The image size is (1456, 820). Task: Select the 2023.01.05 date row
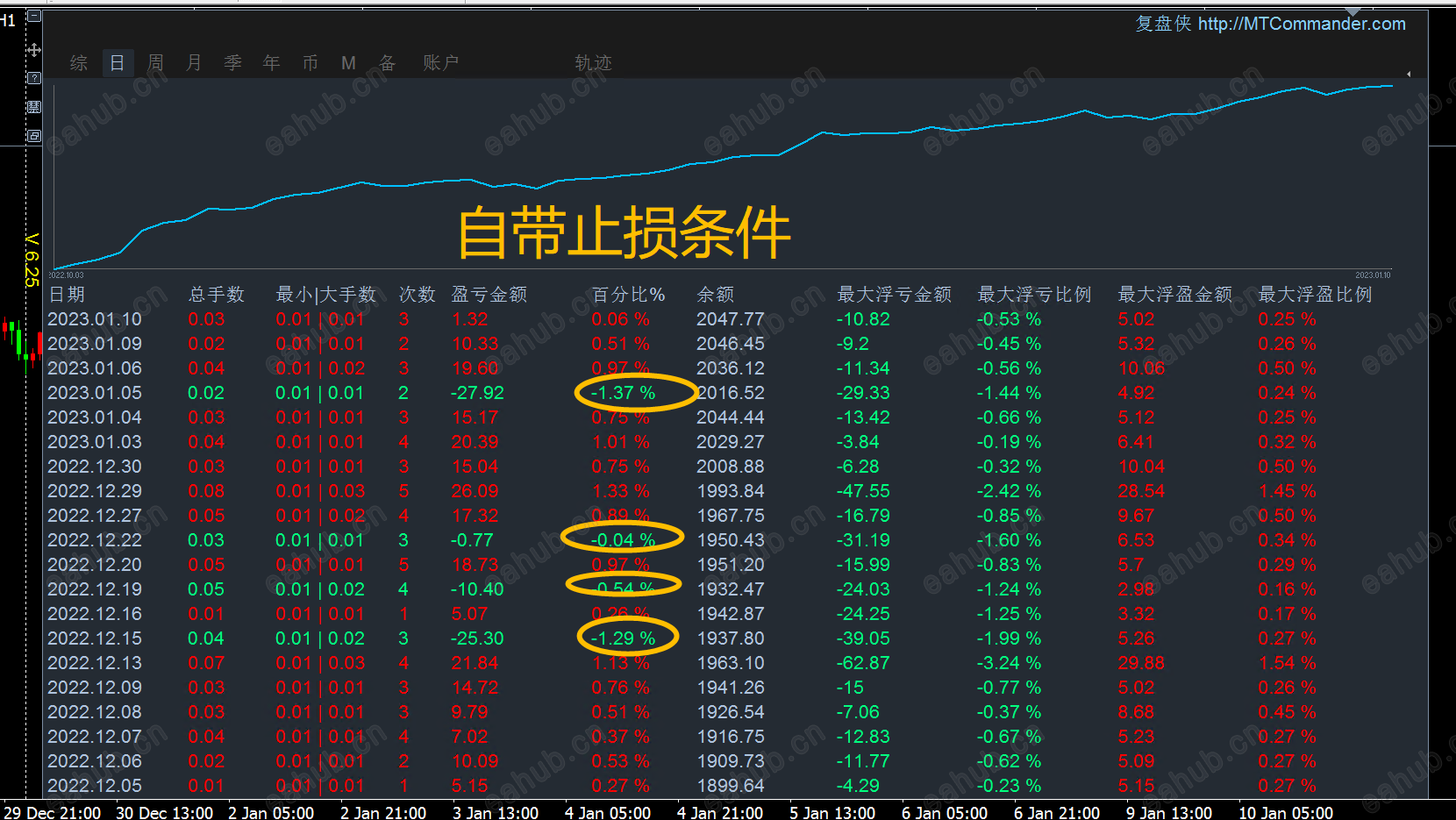[95, 393]
